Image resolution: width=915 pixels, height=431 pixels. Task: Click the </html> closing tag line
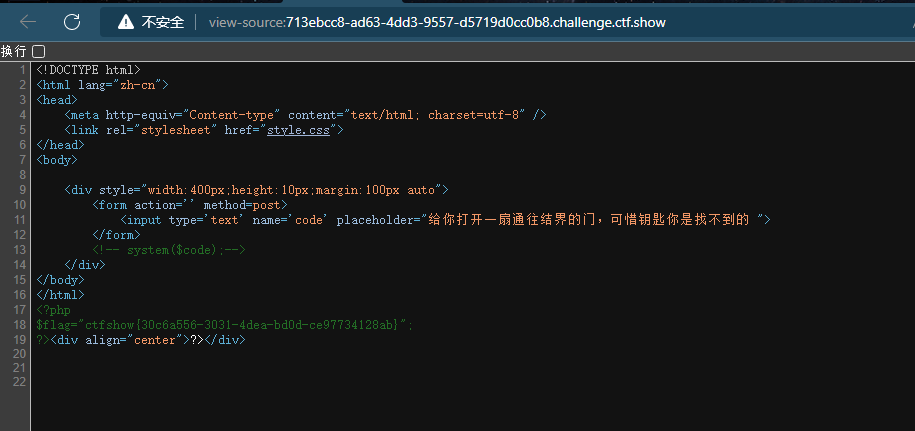coord(60,295)
